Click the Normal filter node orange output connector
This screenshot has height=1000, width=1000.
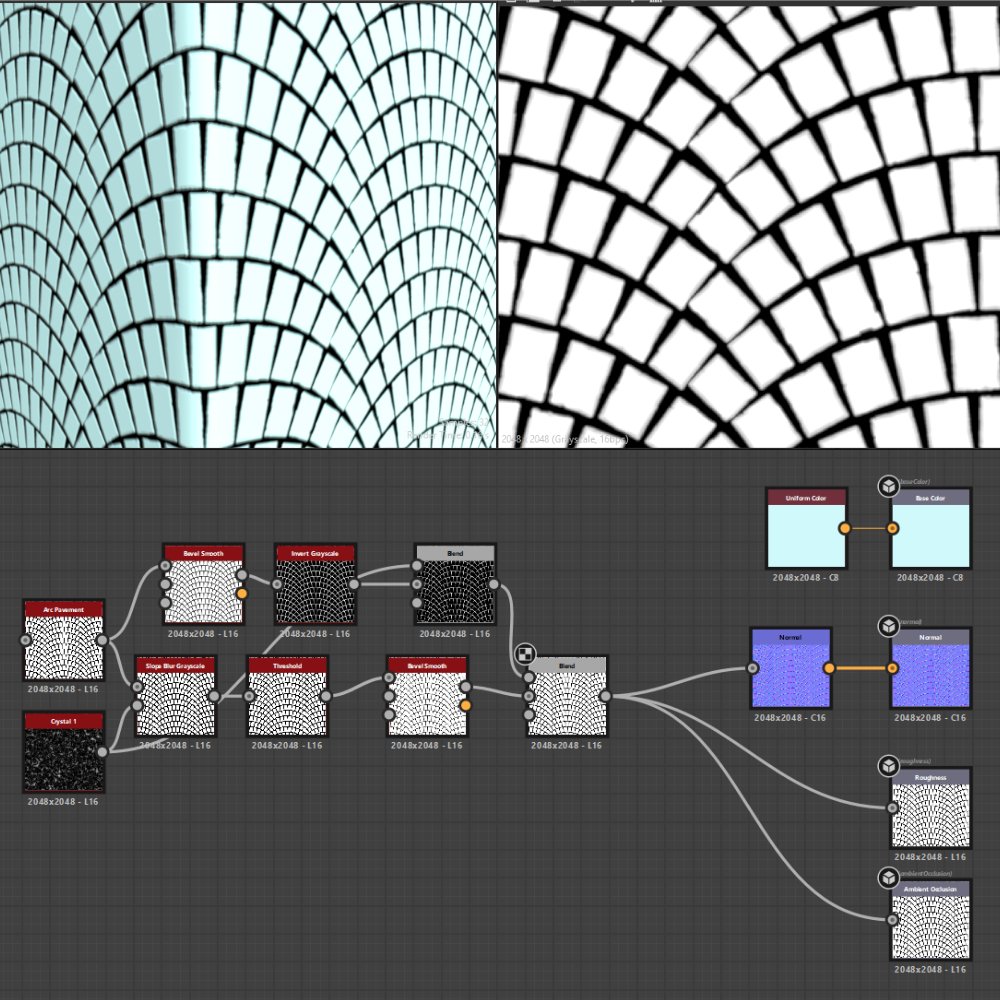tap(829, 668)
